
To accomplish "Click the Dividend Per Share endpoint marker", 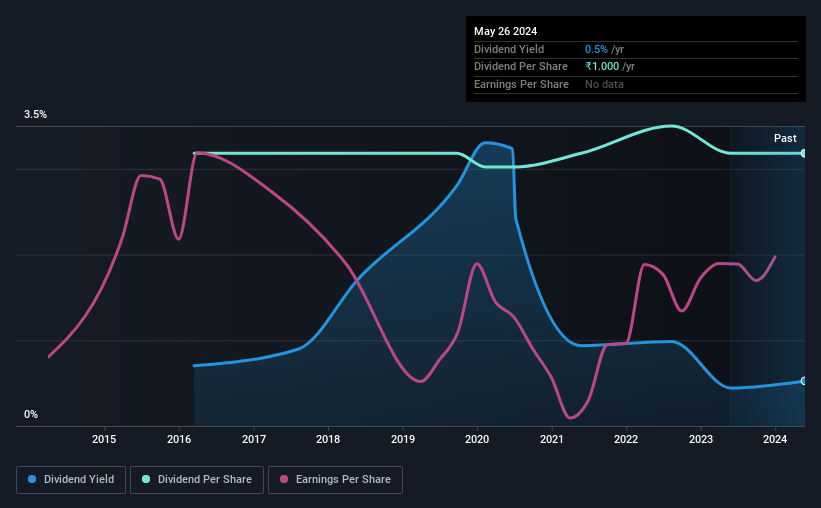I will click(803, 153).
